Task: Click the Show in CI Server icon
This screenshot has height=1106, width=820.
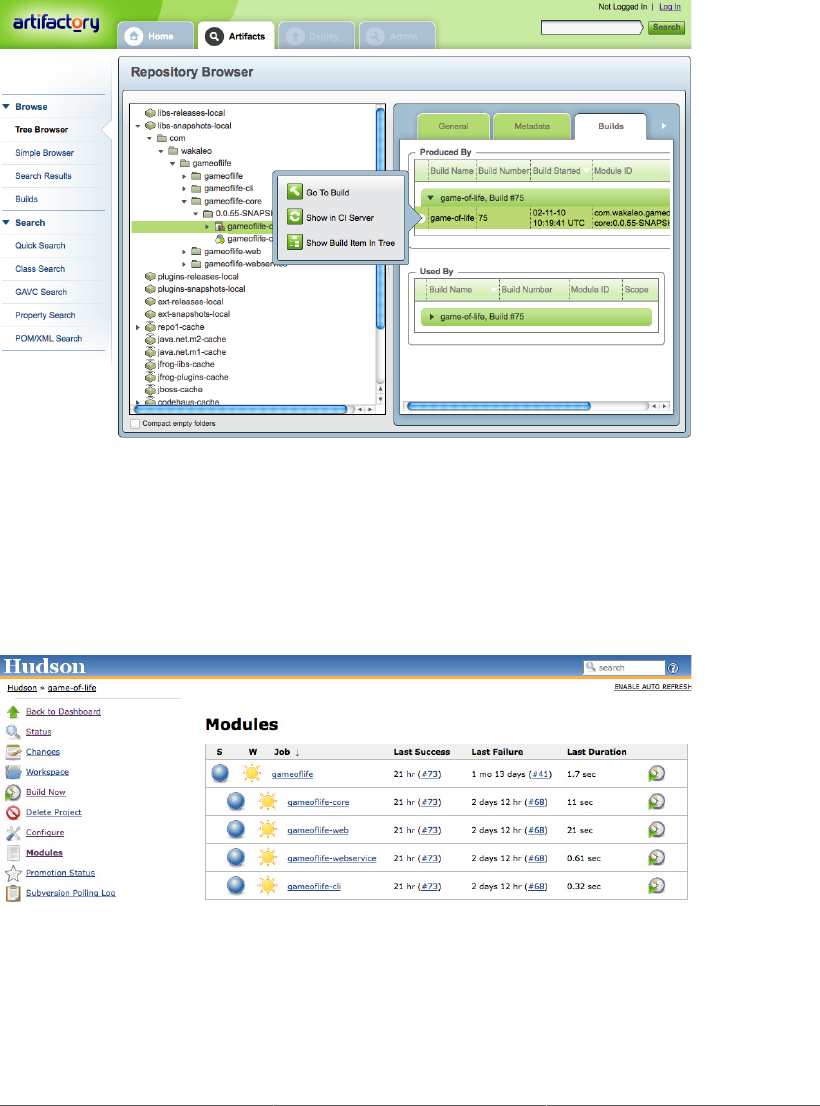Action: click(x=295, y=217)
